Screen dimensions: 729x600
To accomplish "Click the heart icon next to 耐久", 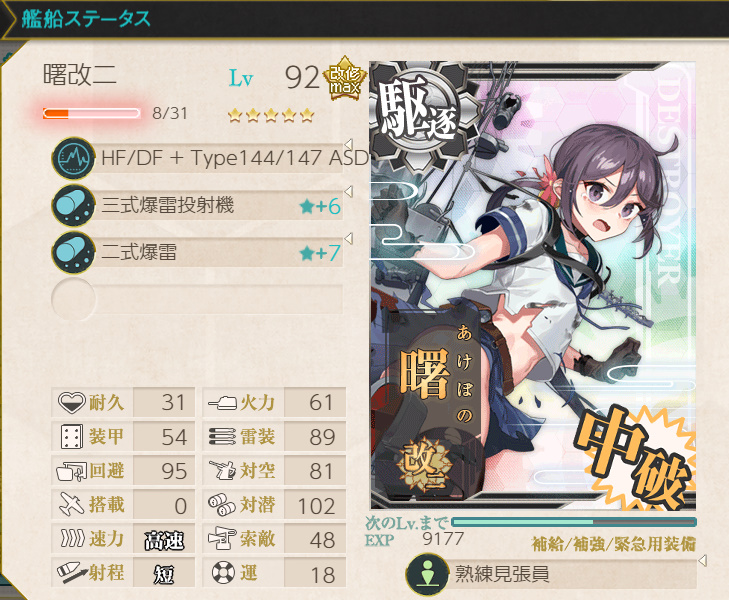I will point(72,402).
